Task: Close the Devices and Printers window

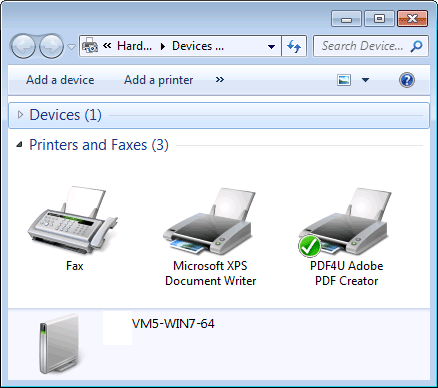Action: (412, 19)
